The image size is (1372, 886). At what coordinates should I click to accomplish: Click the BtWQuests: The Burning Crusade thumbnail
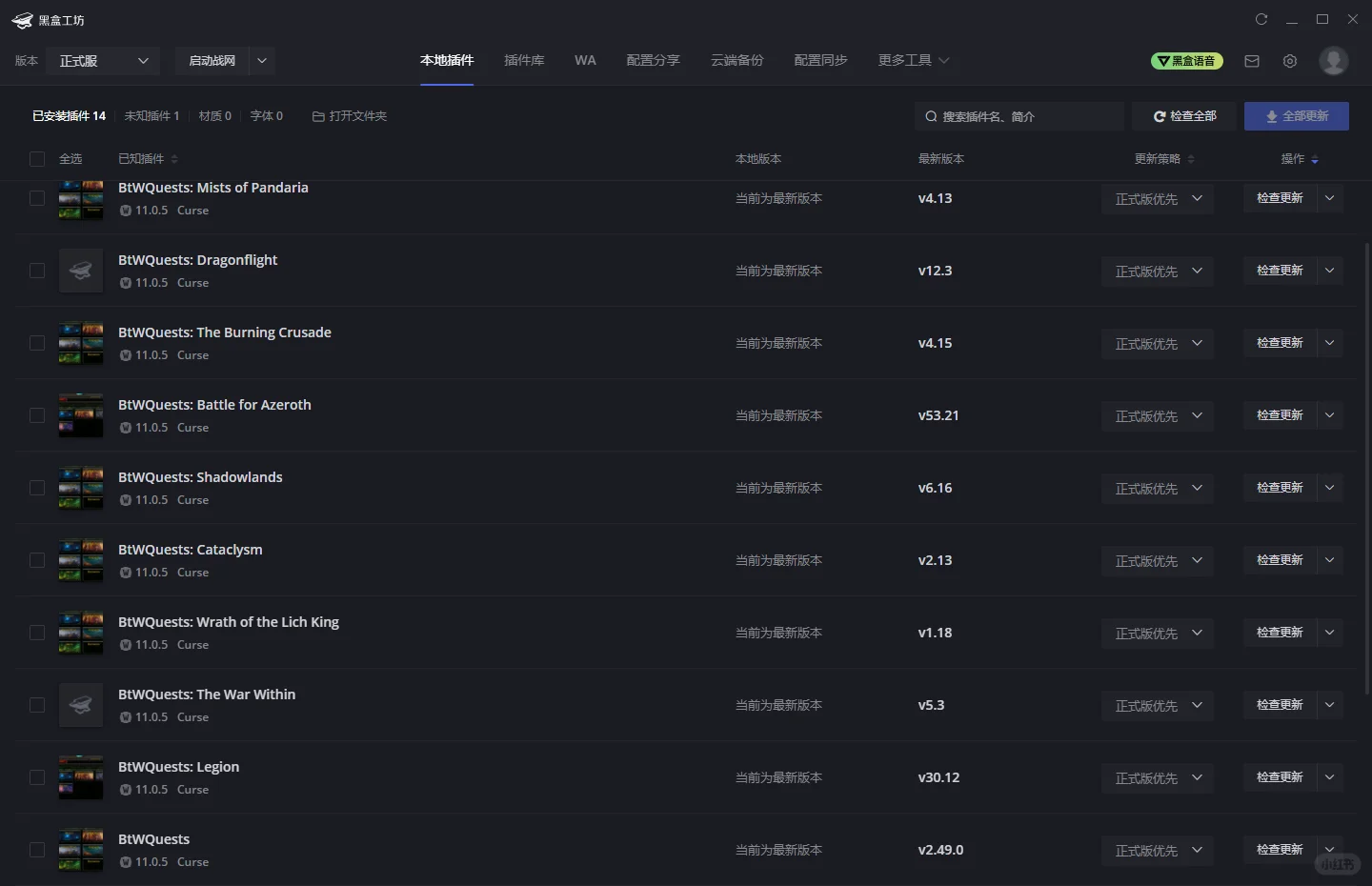coord(81,343)
